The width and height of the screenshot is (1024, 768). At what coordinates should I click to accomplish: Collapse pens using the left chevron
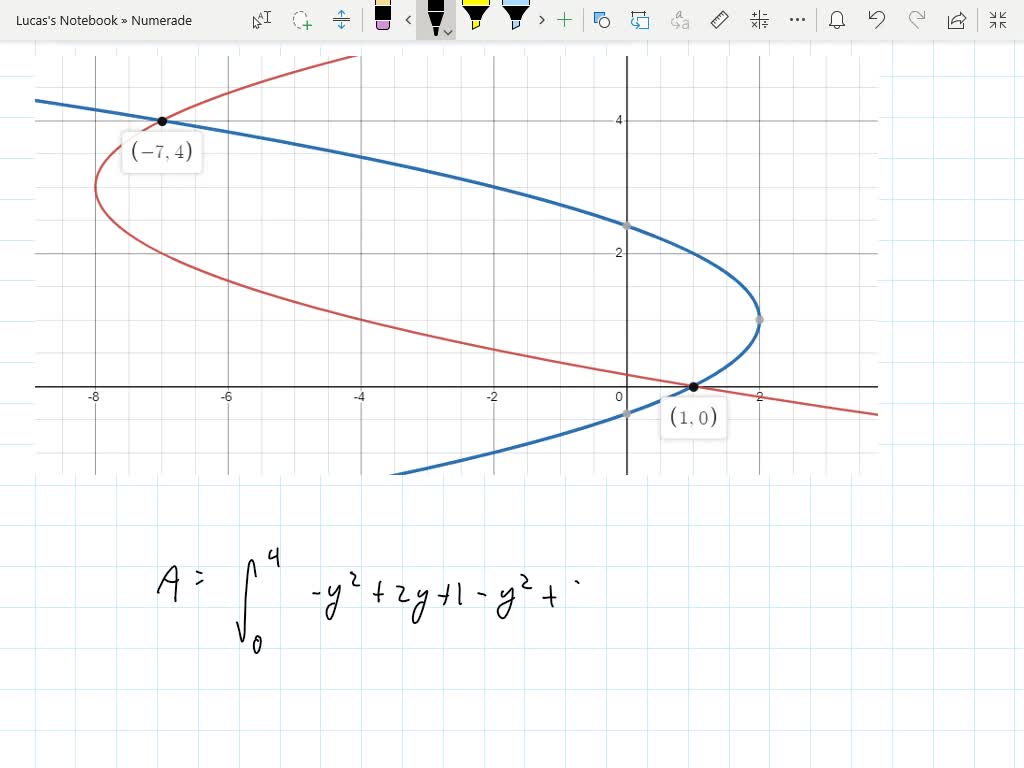pos(408,20)
